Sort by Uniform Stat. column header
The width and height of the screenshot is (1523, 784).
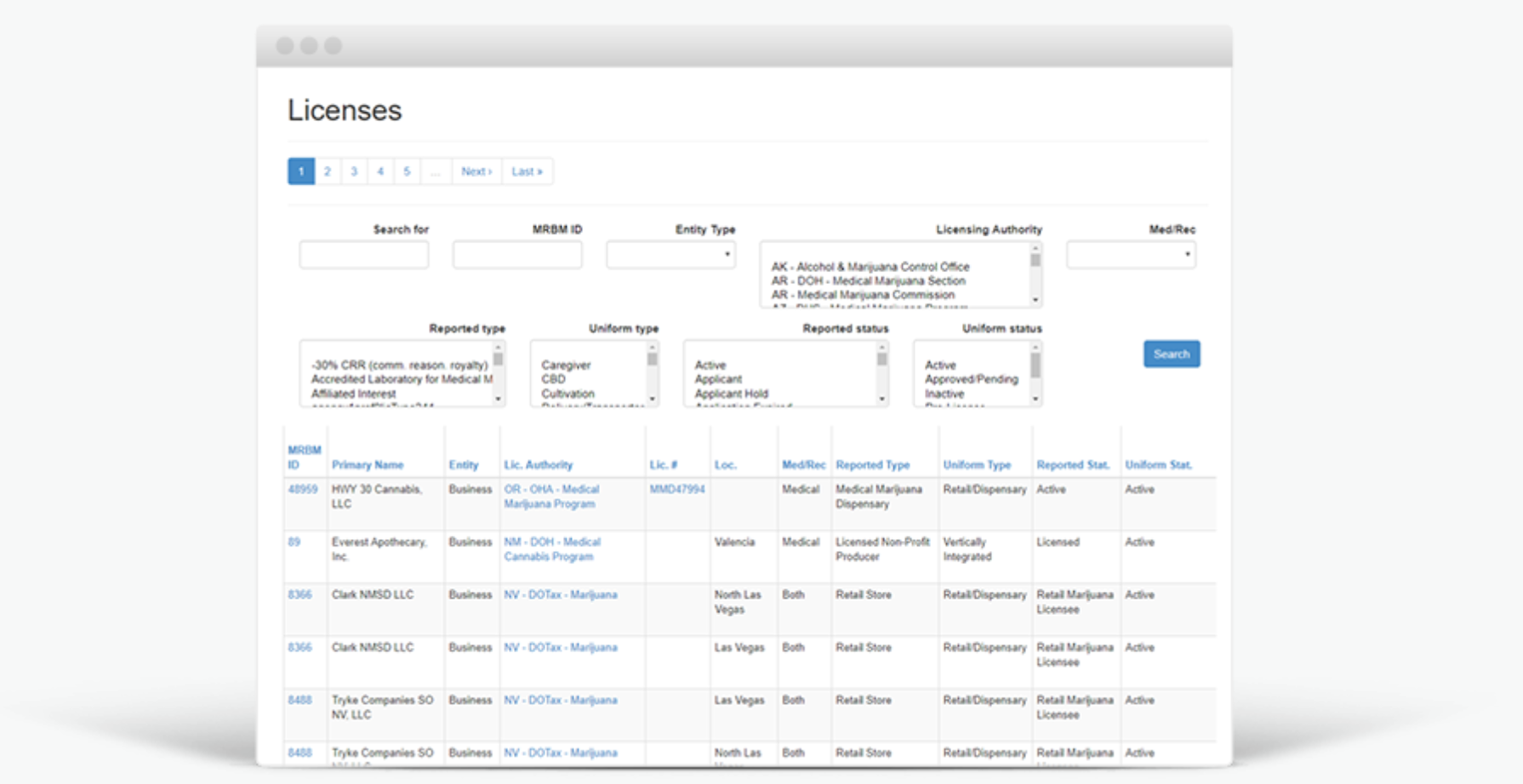1158,464
